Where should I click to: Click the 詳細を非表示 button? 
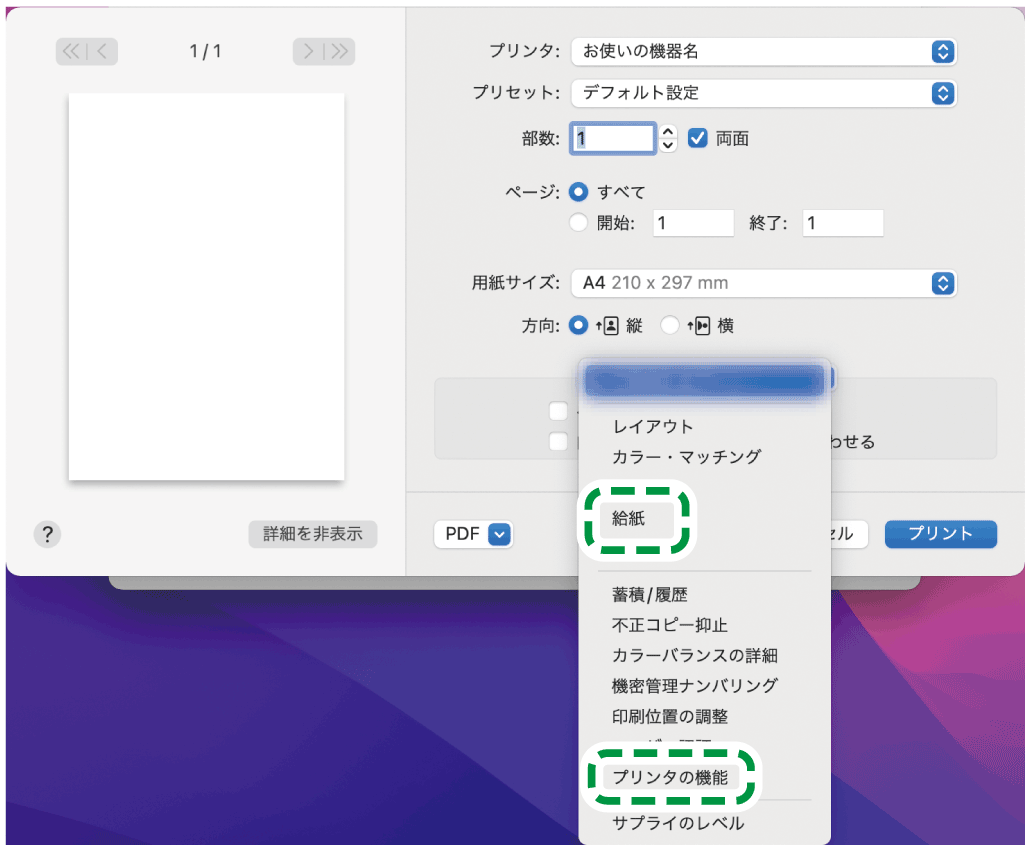pyautogui.click(x=312, y=534)
